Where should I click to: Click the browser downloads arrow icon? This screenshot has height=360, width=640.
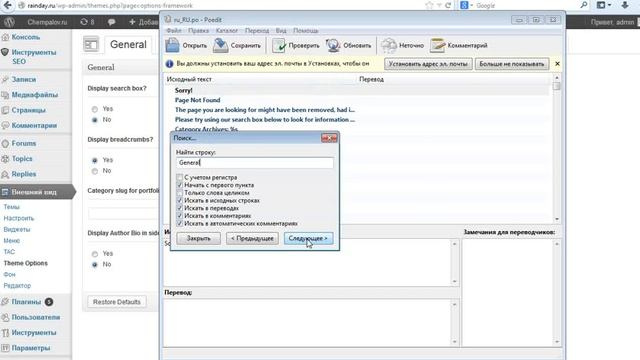[x=625, y=5]
